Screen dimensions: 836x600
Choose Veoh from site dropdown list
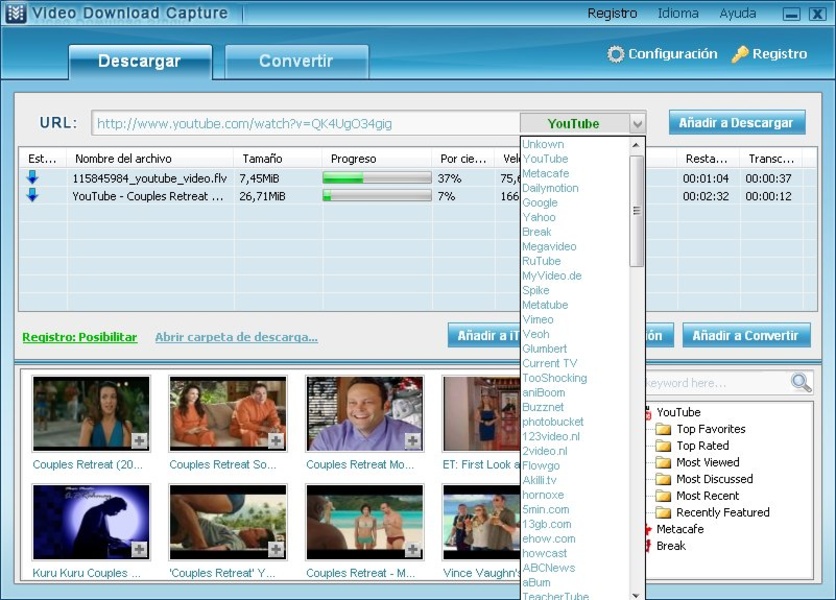click(x=535, y=334)
